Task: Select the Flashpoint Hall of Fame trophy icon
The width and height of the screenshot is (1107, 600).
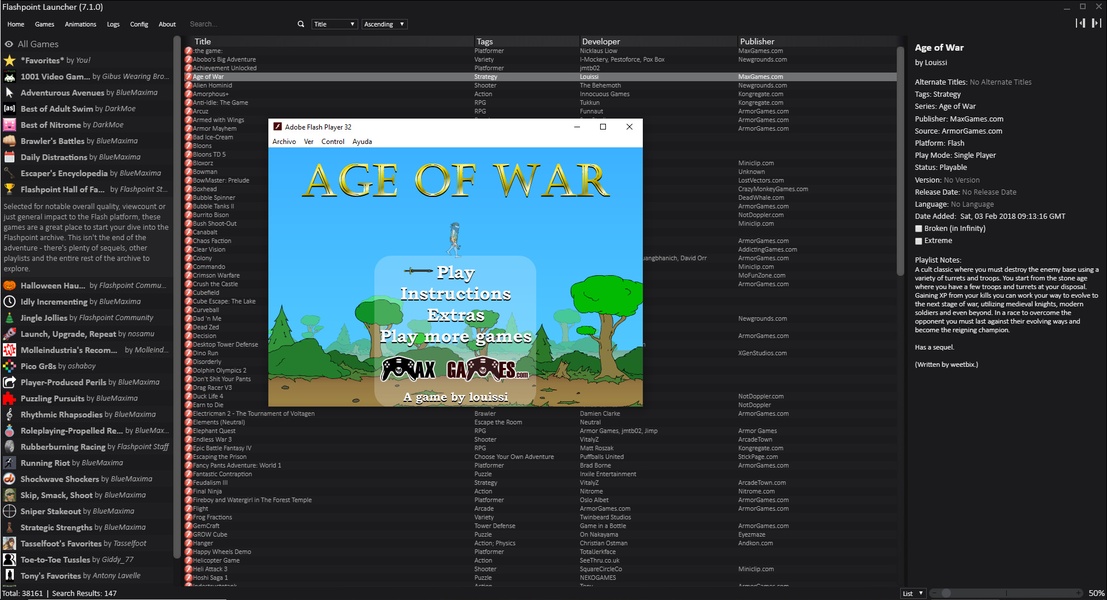Action: [9, 189]
